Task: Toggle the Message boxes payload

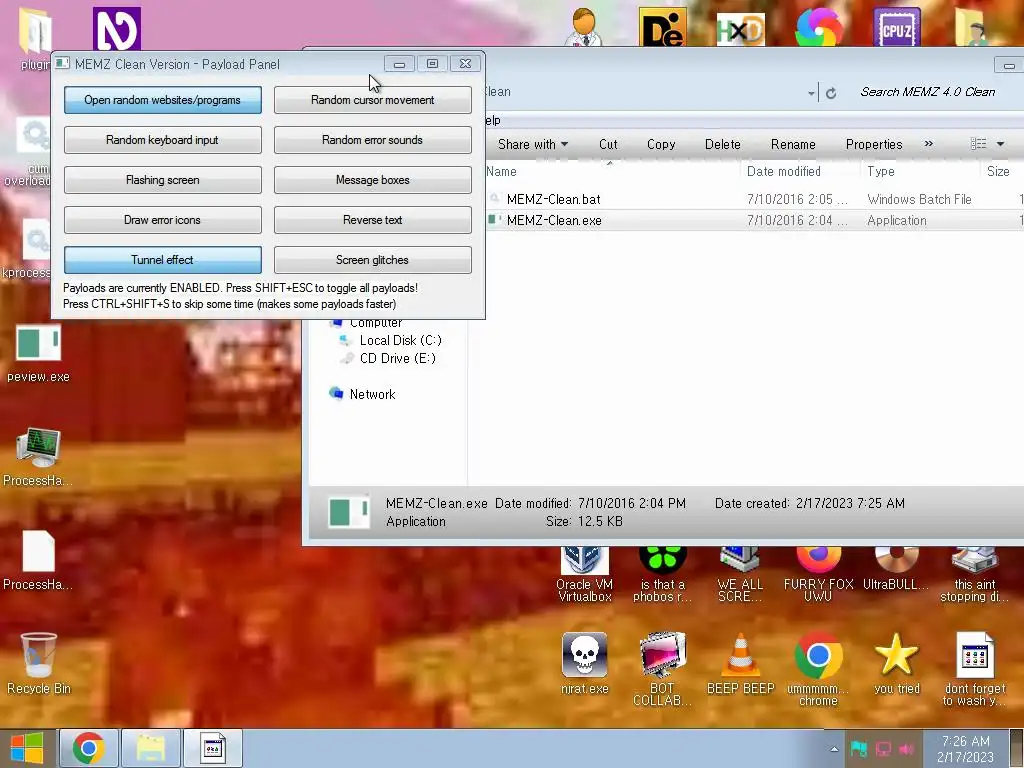Action: 372,180
